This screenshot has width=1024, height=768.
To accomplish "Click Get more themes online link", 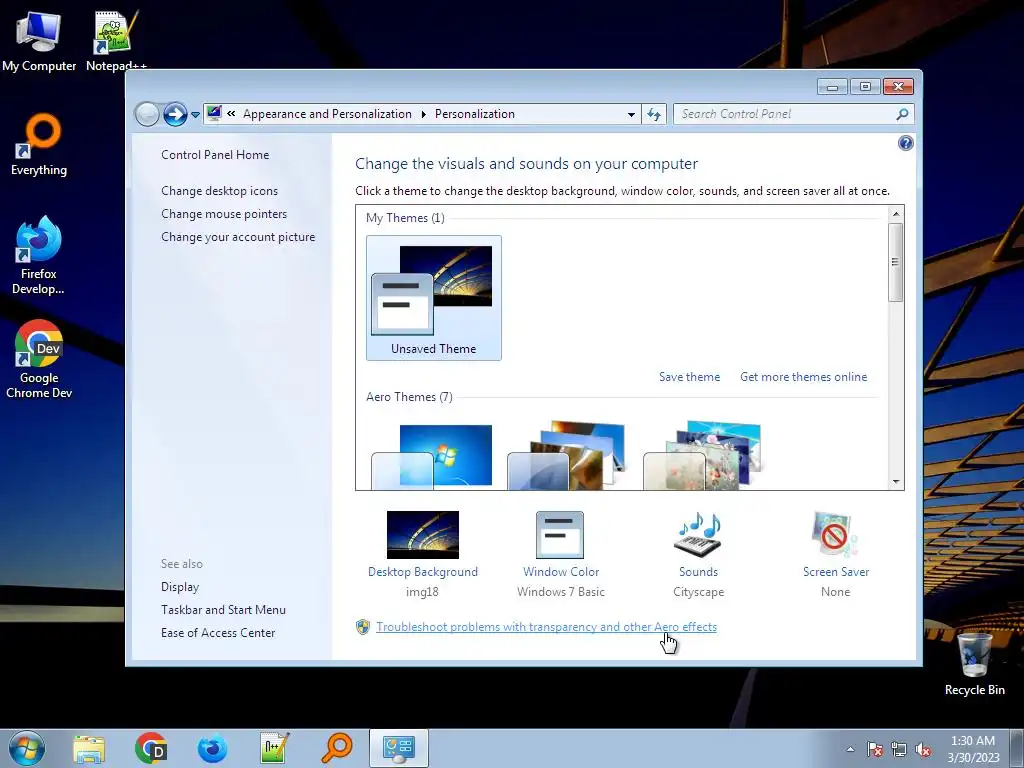I will (x=803, y=377).
